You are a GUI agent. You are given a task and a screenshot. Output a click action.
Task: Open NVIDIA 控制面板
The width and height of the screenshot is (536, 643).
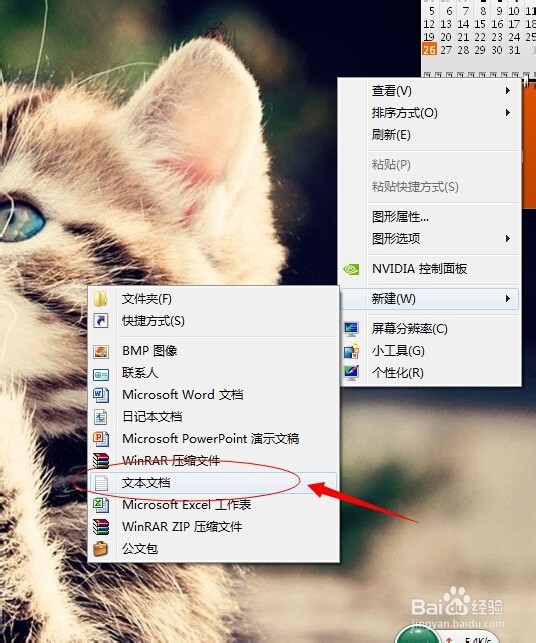[x=429, y=269]
